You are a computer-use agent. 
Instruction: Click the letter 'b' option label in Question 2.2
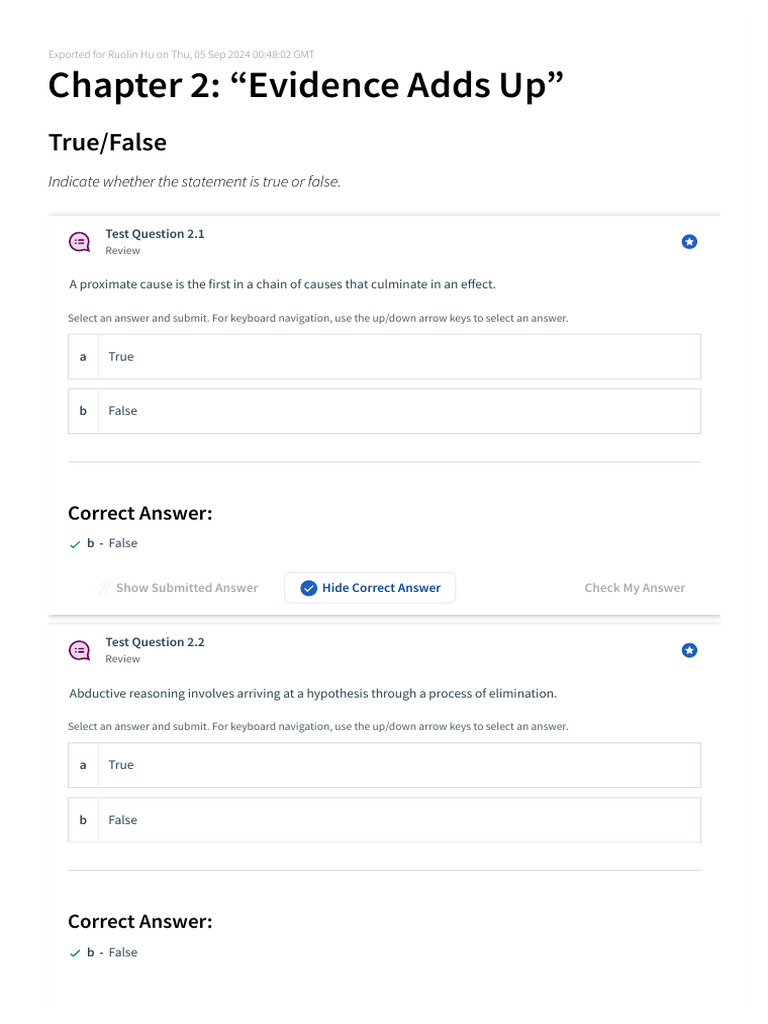(83, 820)
